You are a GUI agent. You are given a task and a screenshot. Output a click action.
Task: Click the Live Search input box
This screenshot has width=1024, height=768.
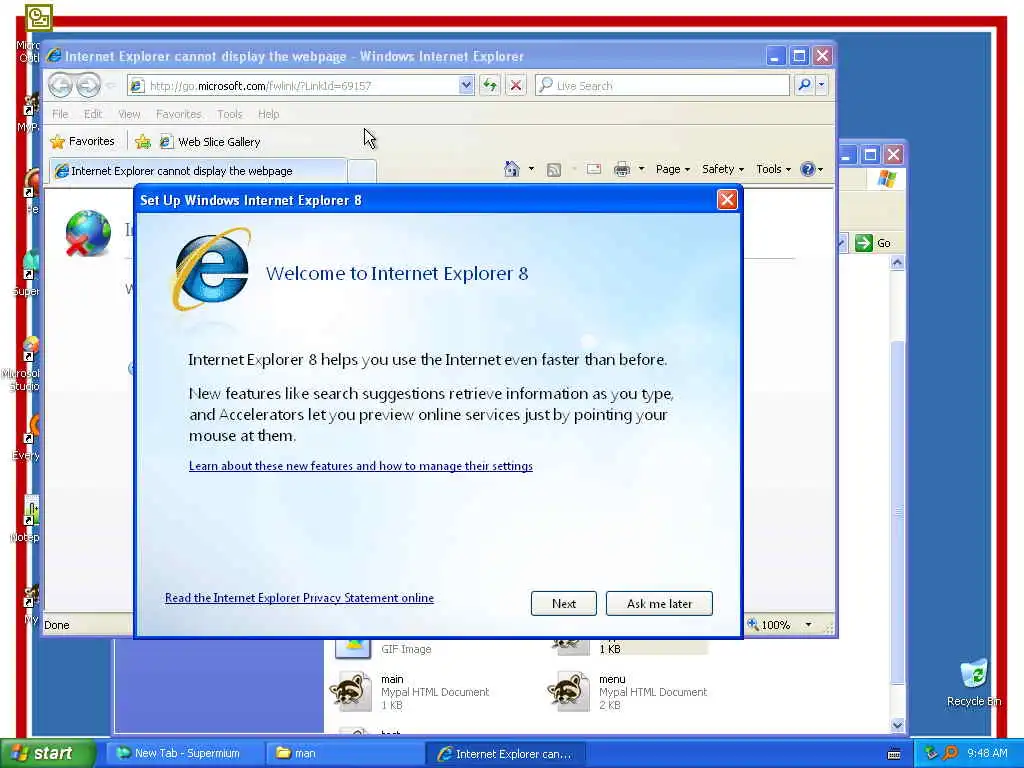tap(662, 86)
